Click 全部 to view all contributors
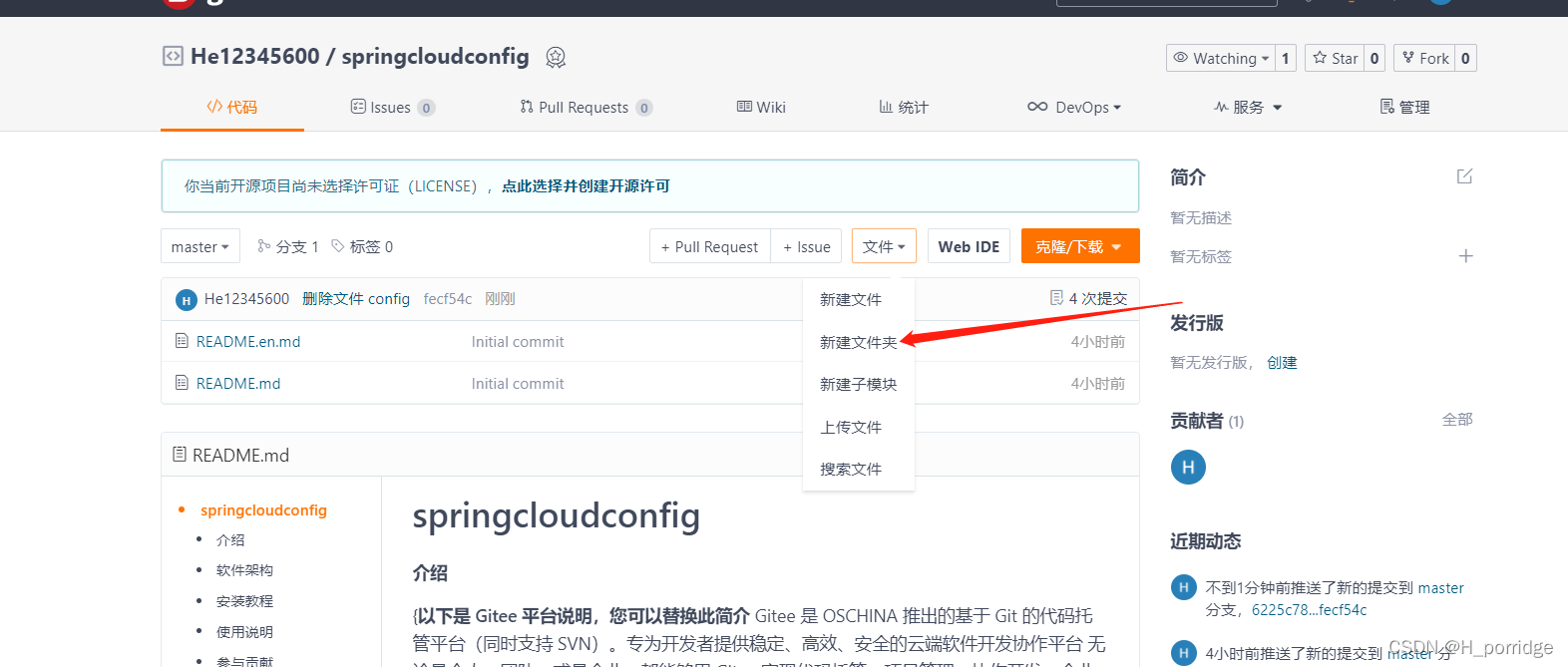Viewport: 1568px width, 667px height. 1457,419
